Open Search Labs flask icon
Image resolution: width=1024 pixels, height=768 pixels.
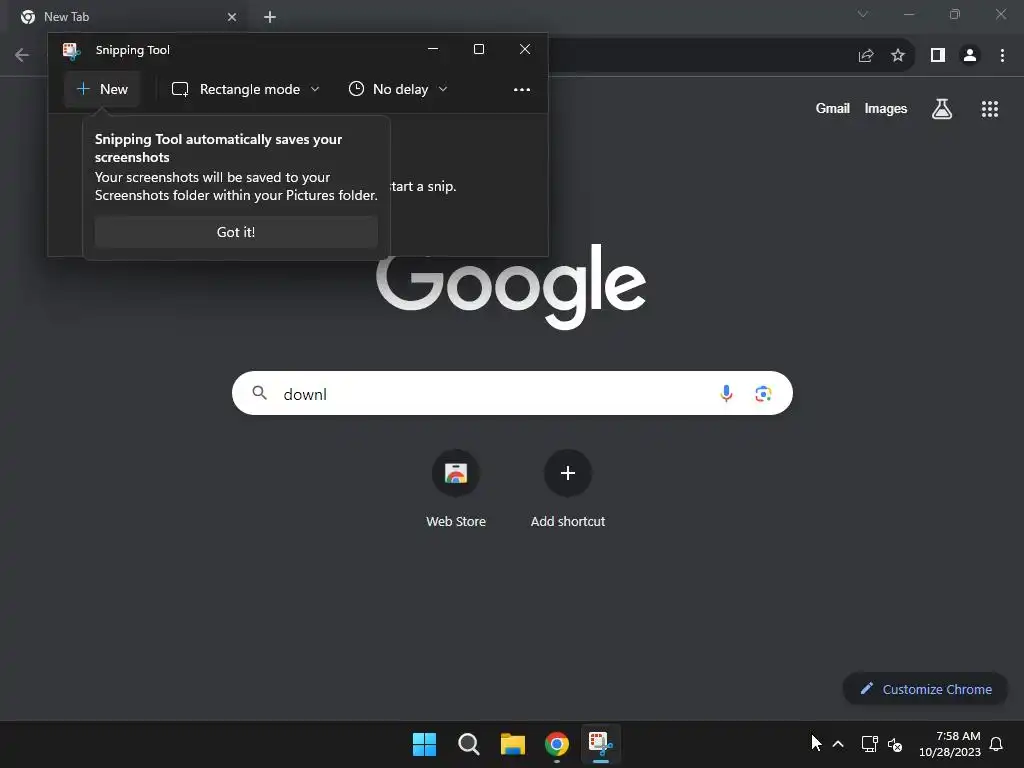[942, 109]
